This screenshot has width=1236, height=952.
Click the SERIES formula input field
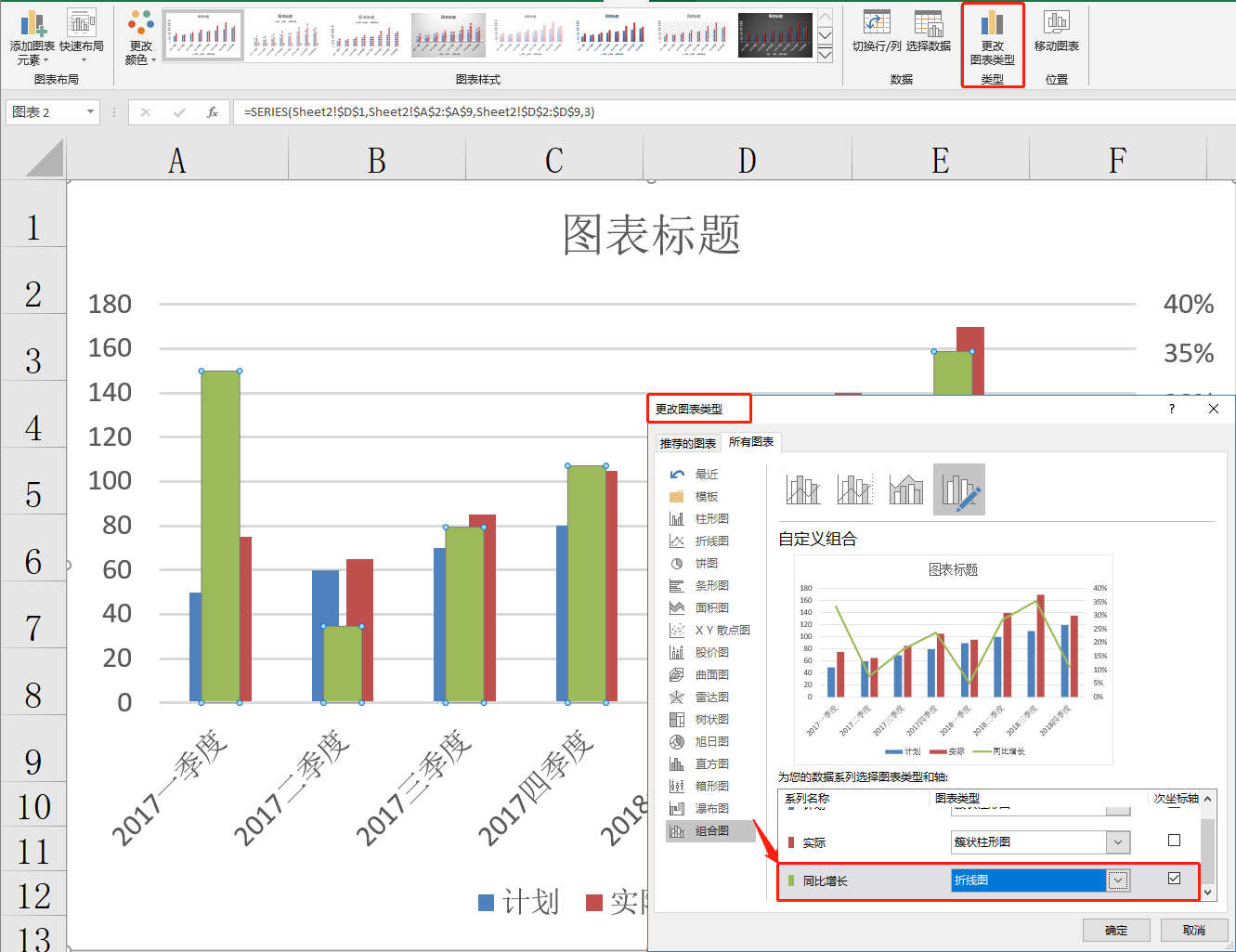[x=734, y=112]
